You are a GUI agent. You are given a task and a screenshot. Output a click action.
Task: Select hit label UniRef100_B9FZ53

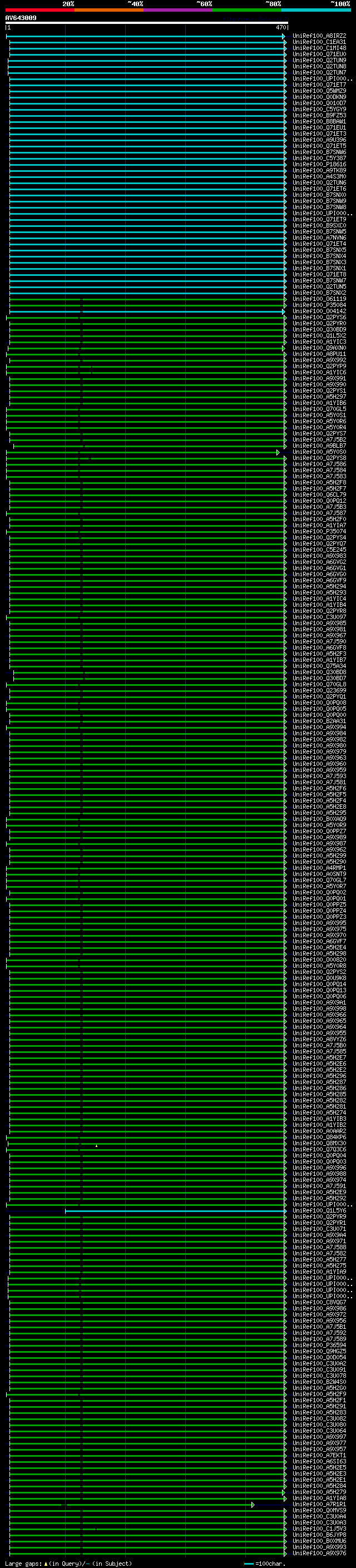[x=319, y=116]
